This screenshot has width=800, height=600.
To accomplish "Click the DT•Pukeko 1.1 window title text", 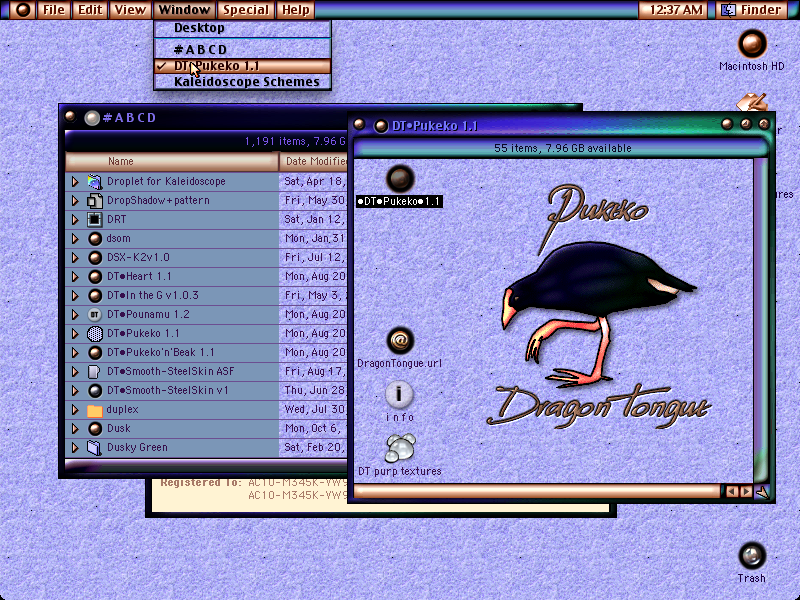I will [x=435, y=126].
